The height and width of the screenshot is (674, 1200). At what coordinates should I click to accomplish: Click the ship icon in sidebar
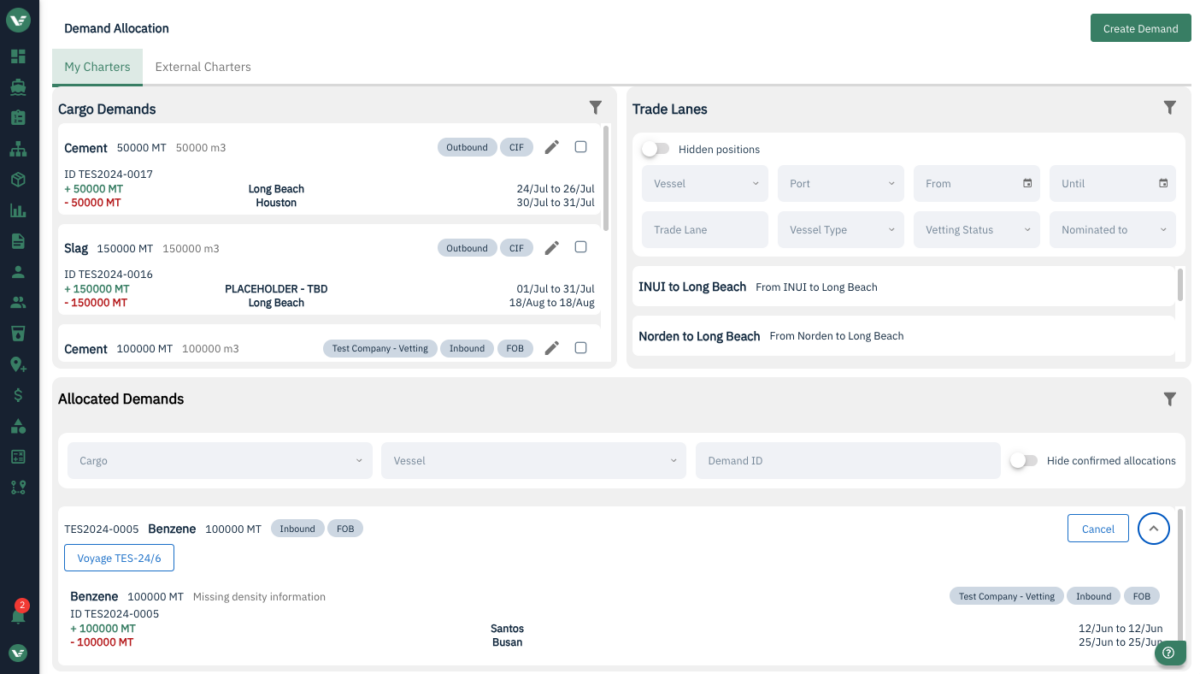click(x=18, y=86)
